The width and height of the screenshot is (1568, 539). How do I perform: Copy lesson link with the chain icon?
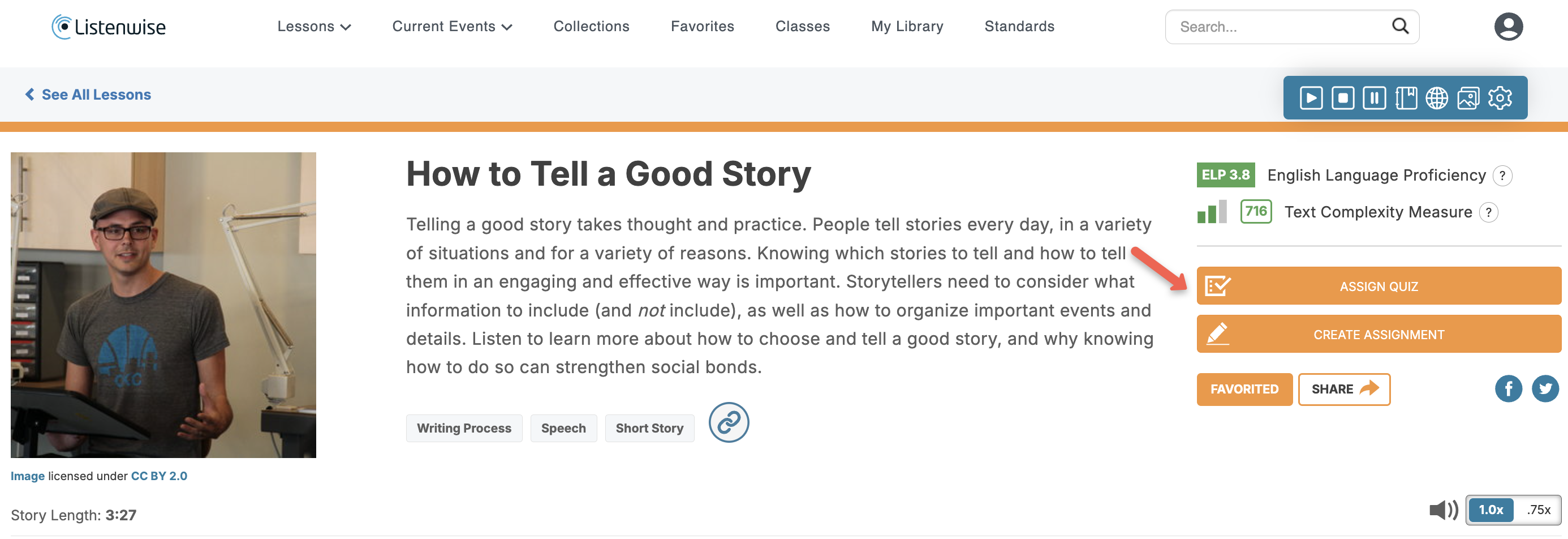[729, 422]
